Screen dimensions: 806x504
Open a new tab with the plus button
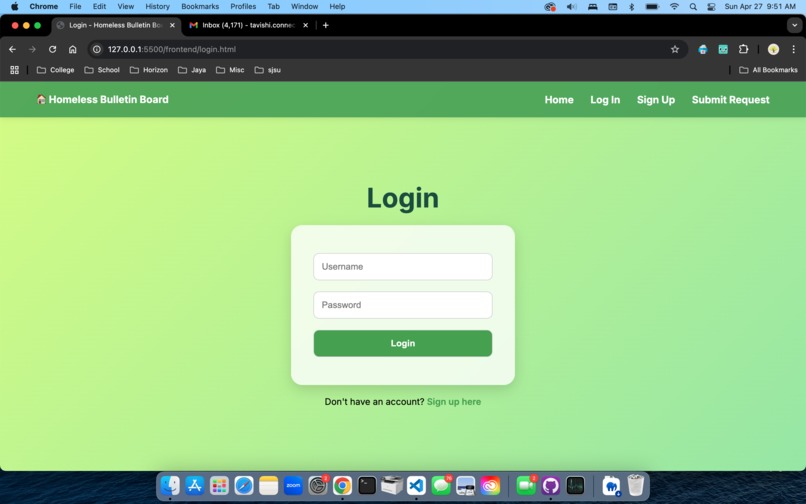(x=325, y=25)
